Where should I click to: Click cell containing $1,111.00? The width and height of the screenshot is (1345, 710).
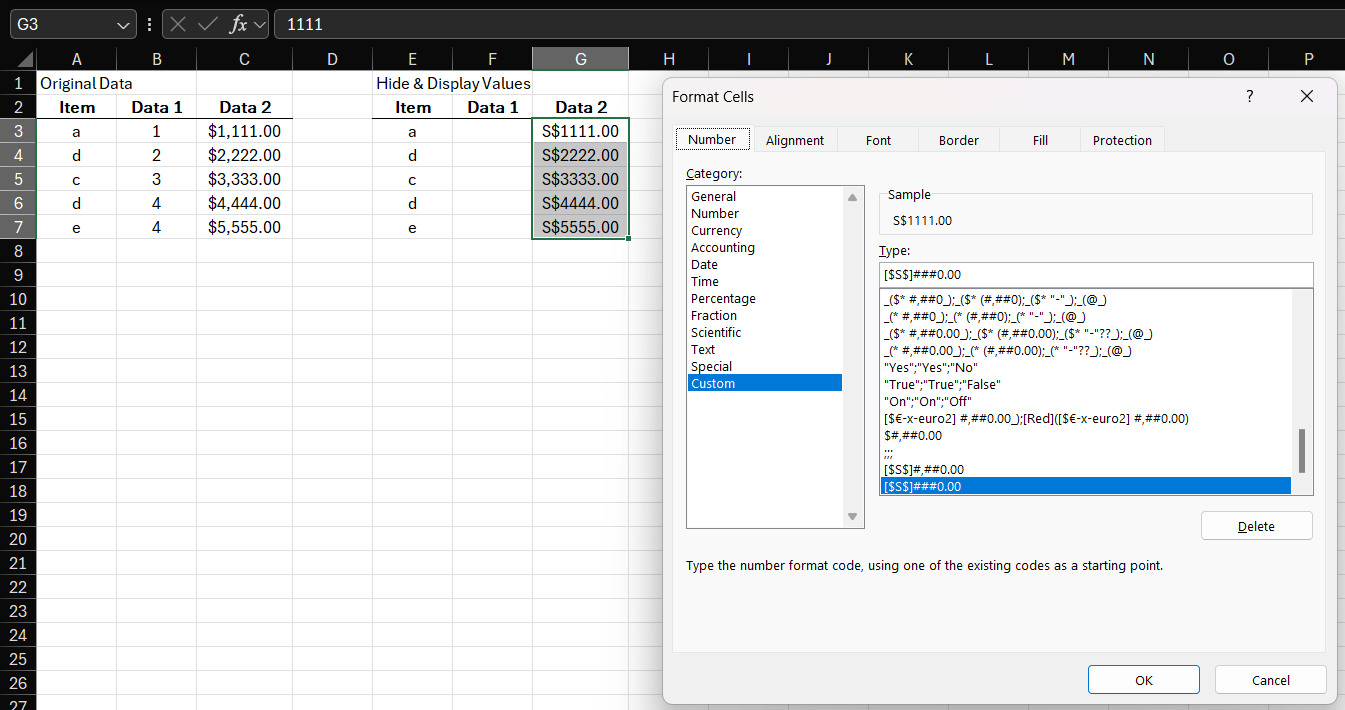click(x=245, y=131)
